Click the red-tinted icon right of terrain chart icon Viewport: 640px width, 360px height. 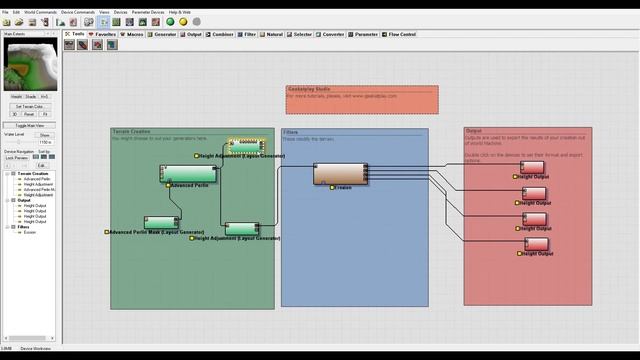(x=73, y=22)
